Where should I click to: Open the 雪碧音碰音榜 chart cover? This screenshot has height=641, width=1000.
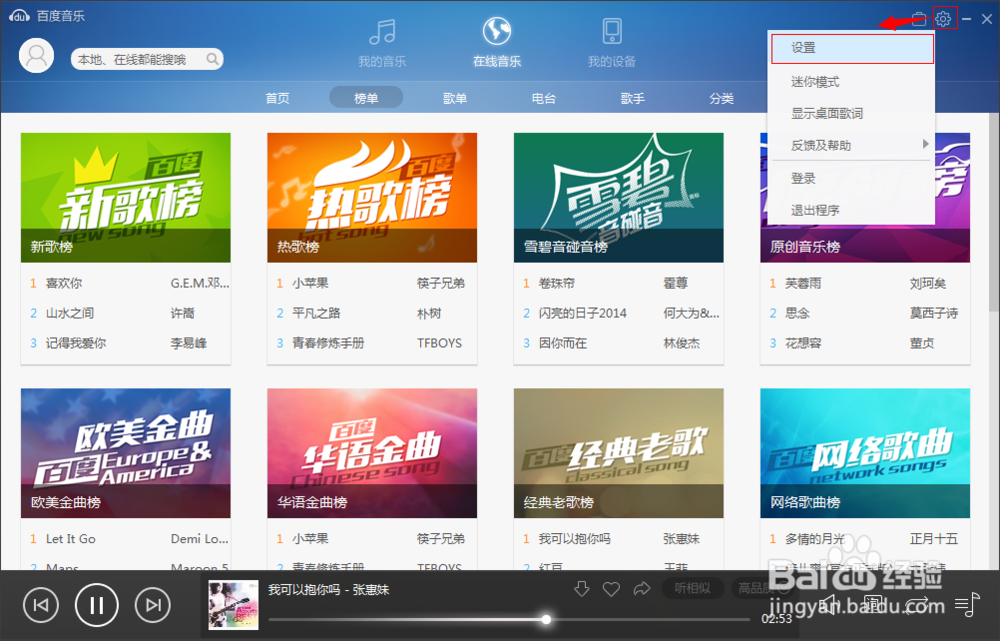pos(619,198)
